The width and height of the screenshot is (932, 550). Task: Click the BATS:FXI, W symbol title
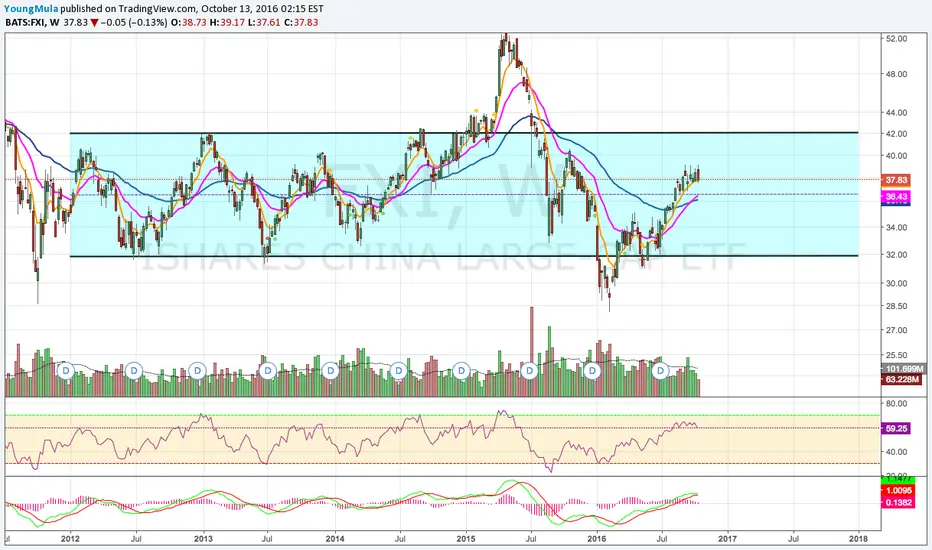tap(32, 23)
